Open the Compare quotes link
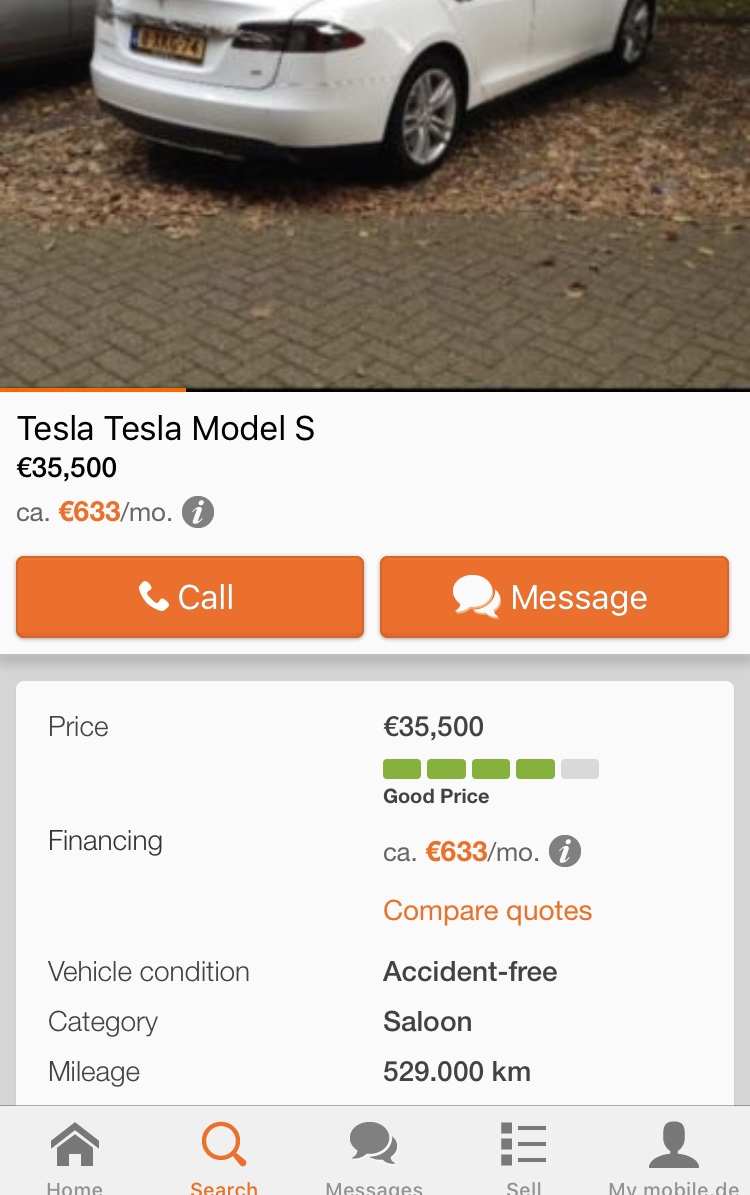The width and height of the screenshot is (750, 1195). click(487, 911)
